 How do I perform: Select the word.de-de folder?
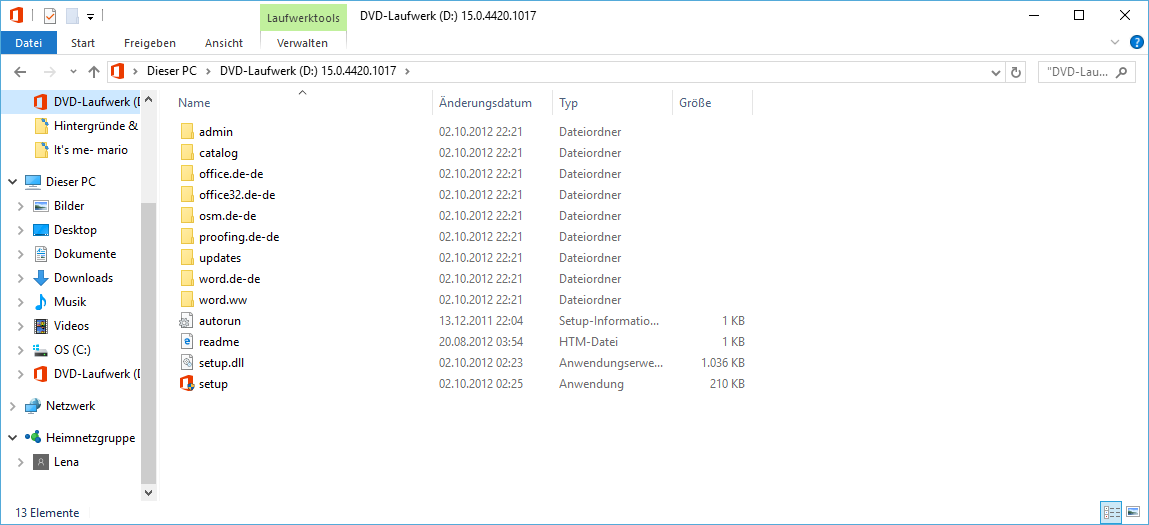pos(221,279)
